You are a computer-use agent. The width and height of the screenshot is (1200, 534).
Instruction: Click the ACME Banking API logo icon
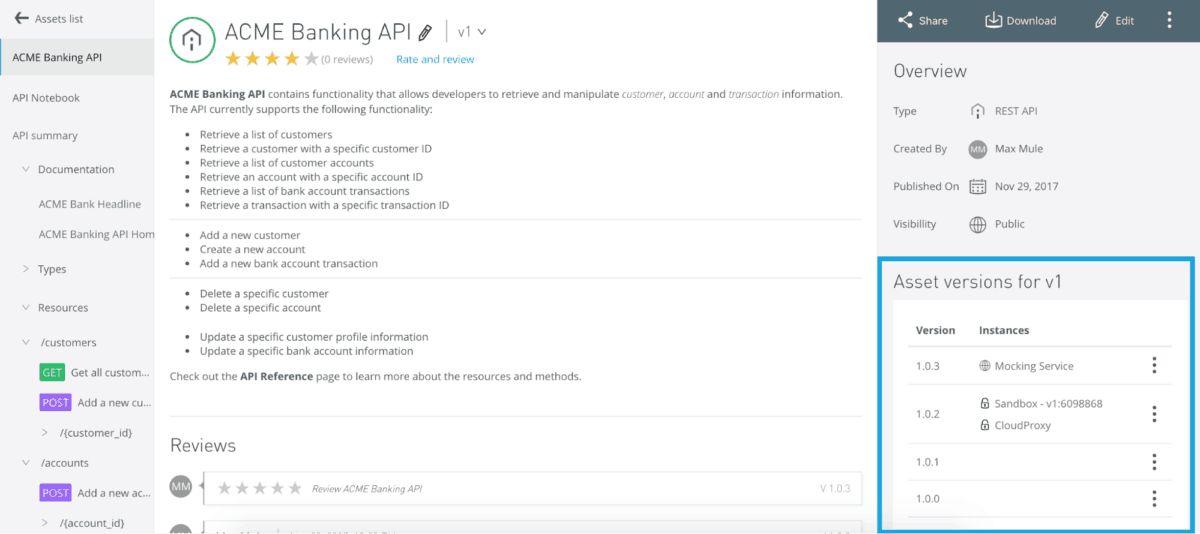[x=192, y=41]
